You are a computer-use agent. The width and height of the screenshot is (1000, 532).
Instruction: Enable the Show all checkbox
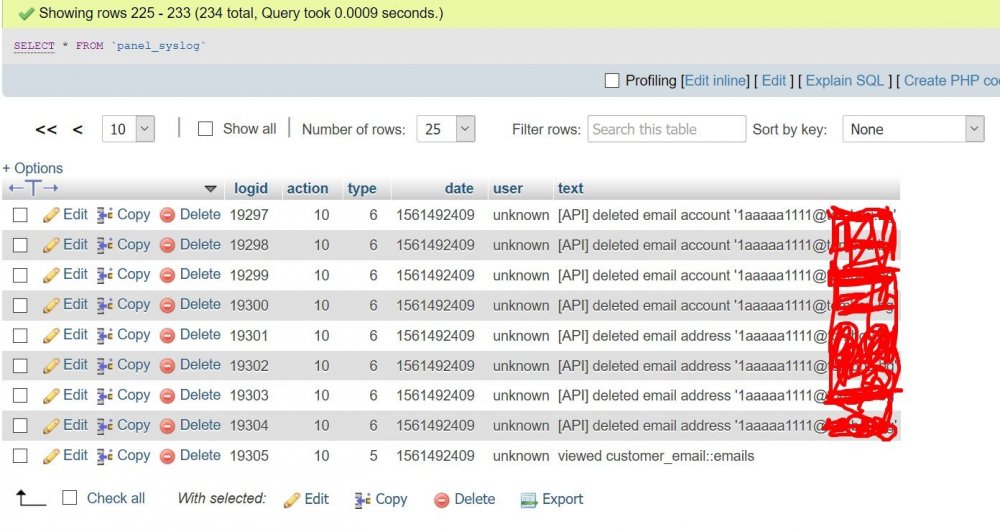(205, 129)
